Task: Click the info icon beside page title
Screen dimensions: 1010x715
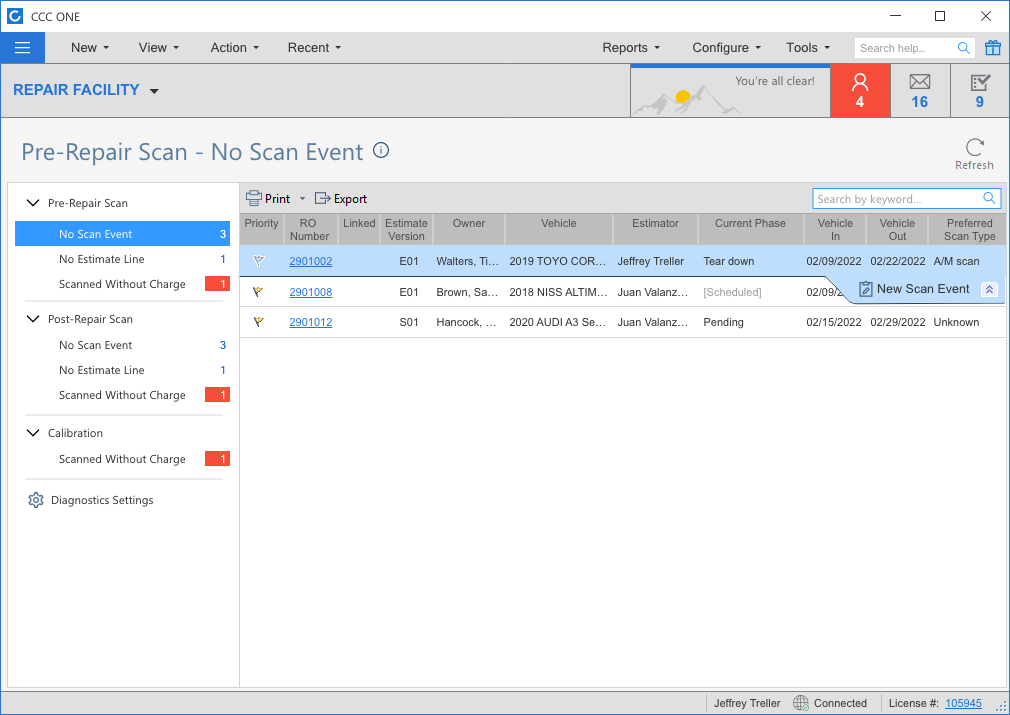Action: [x=381, y=151]
